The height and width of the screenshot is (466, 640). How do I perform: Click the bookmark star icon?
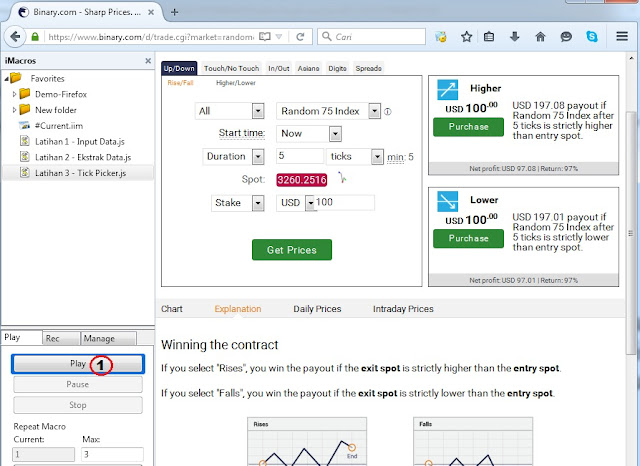[466, 37]
